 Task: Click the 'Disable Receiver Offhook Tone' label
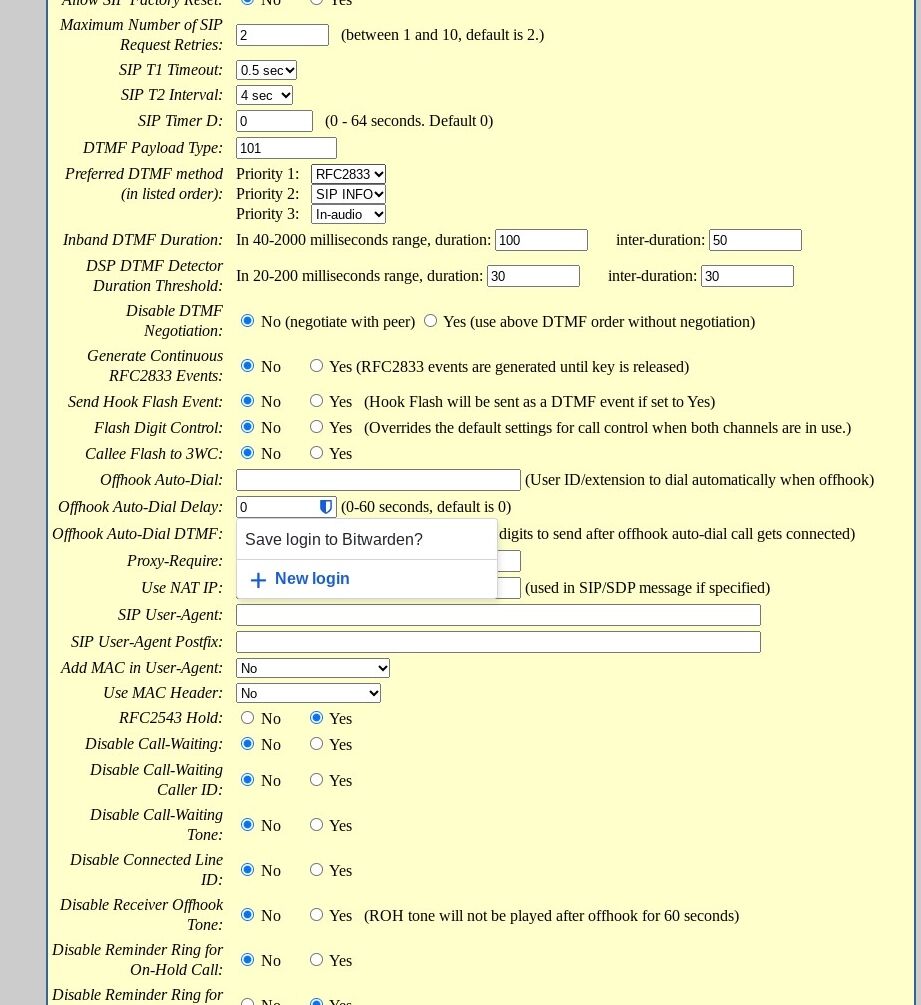coord(141,915)
